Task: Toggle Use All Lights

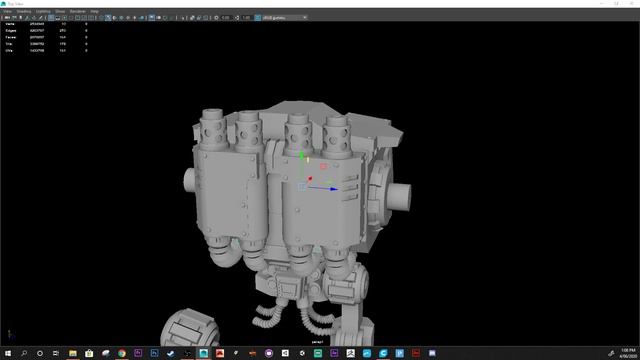Action: 134,18
